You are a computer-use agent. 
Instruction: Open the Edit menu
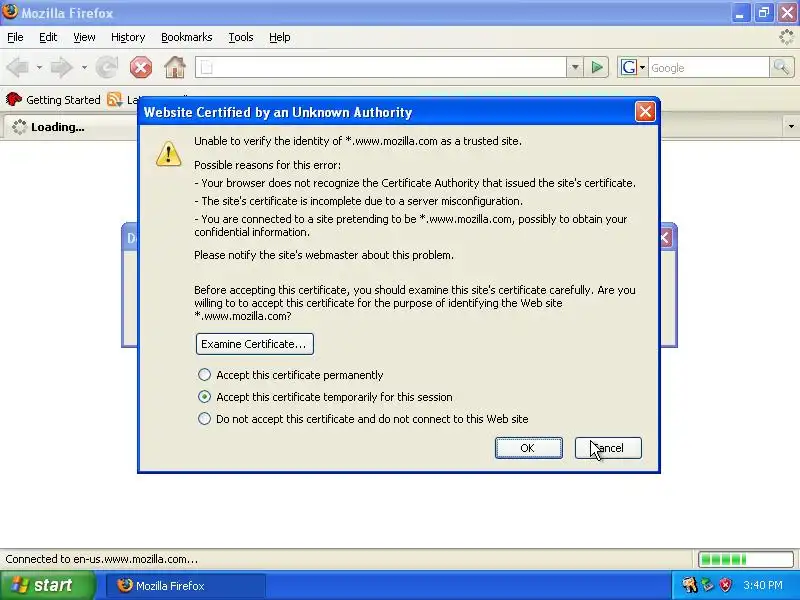tap(48, 37)
